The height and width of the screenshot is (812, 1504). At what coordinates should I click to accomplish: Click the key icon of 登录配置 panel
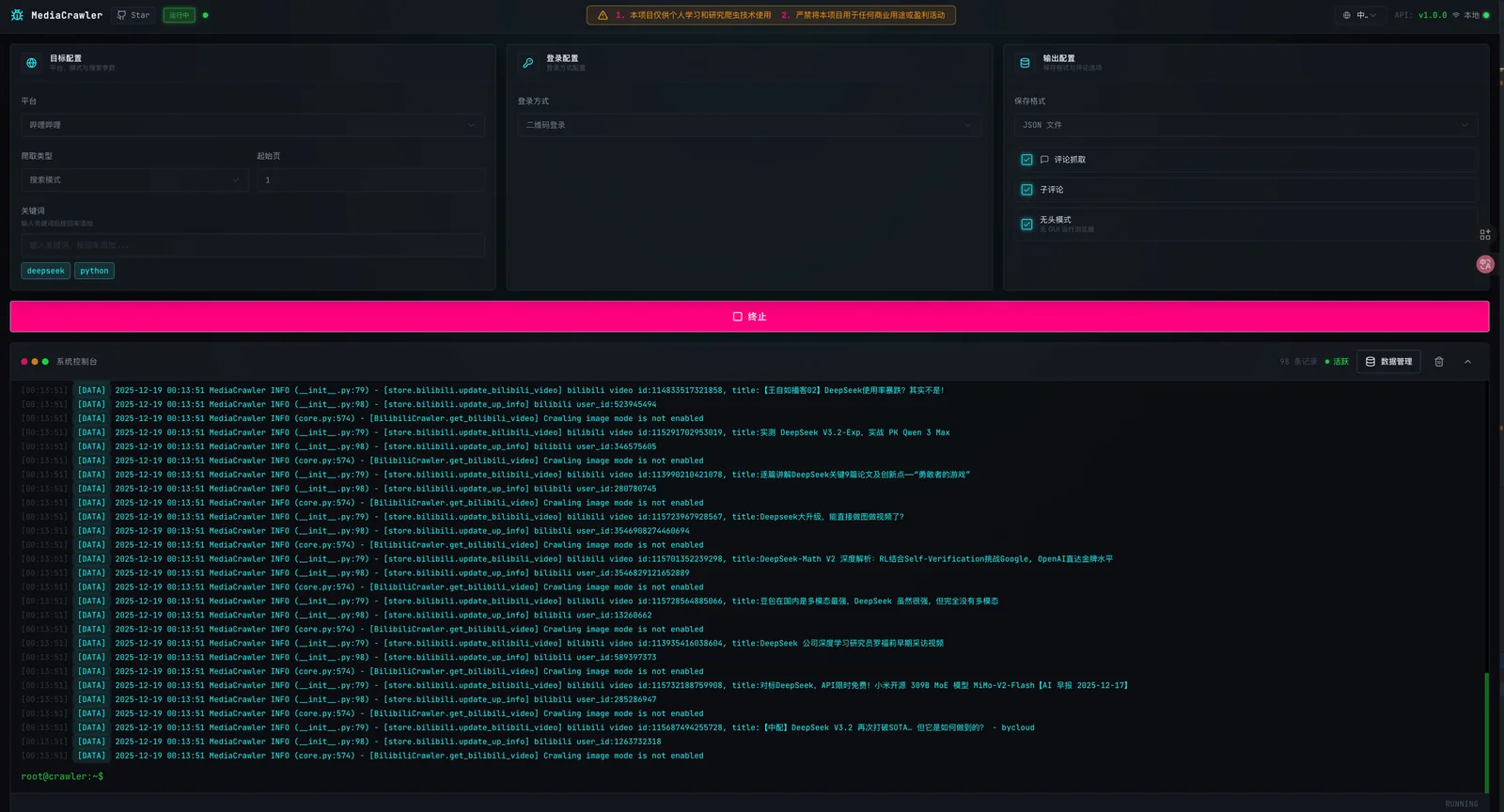click(528, 63)
